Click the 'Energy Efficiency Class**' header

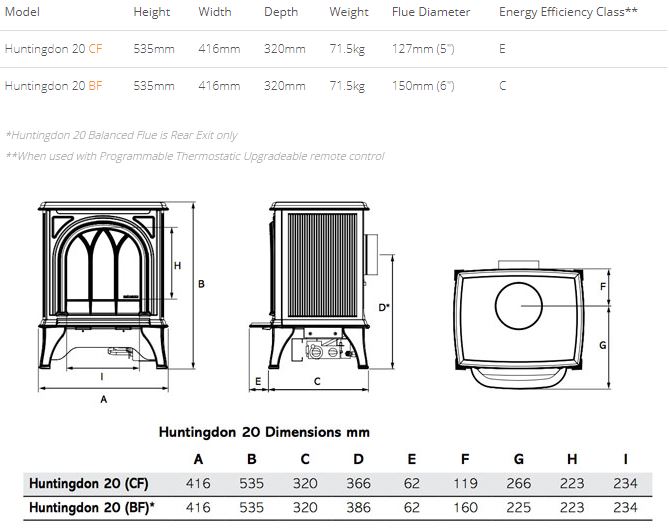[568, 12]
